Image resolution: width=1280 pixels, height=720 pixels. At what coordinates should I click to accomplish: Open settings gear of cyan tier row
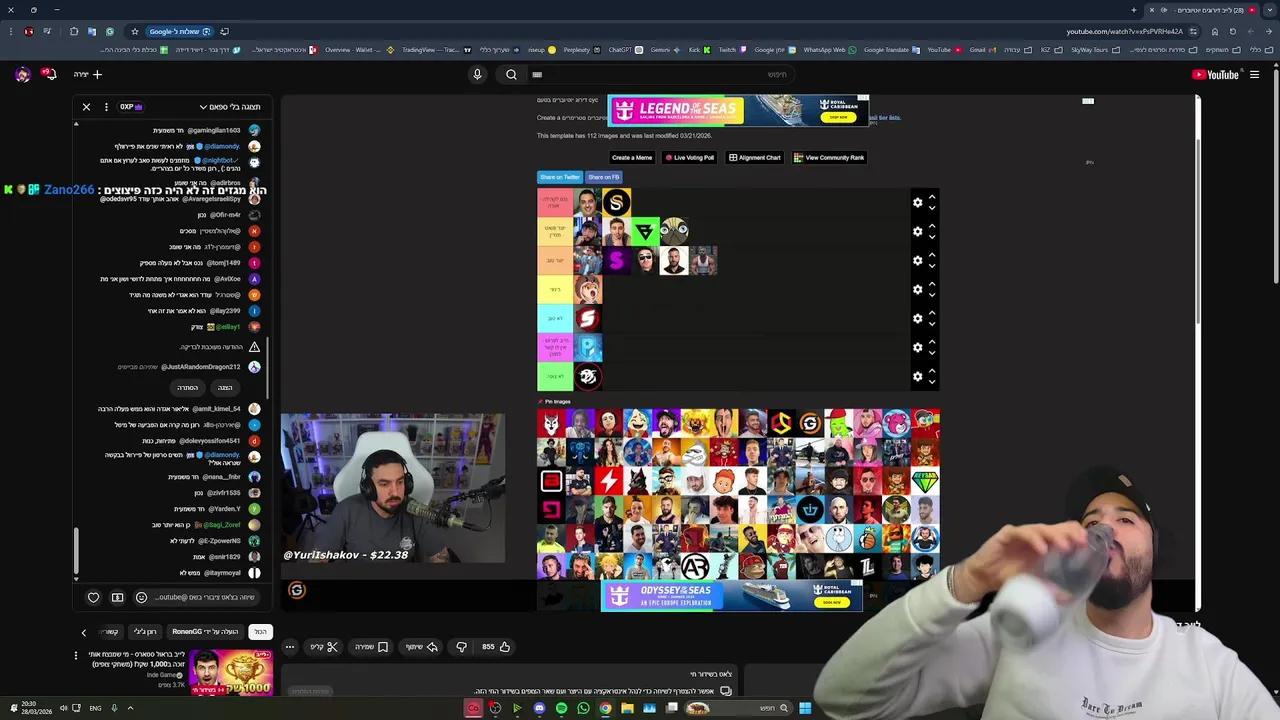coord(917,318)
